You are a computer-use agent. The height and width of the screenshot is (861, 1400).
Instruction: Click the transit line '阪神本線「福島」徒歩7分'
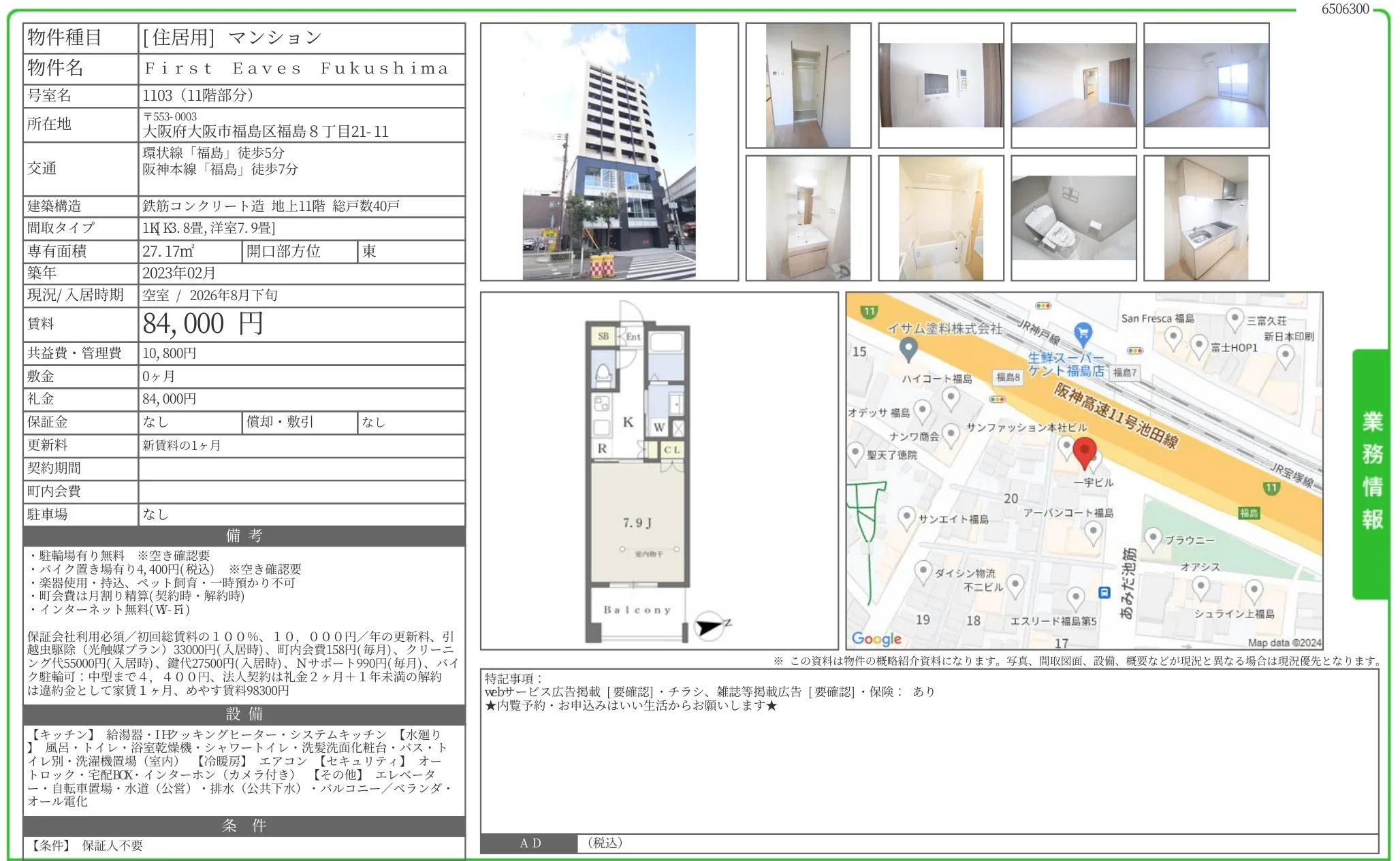[220, 169]
